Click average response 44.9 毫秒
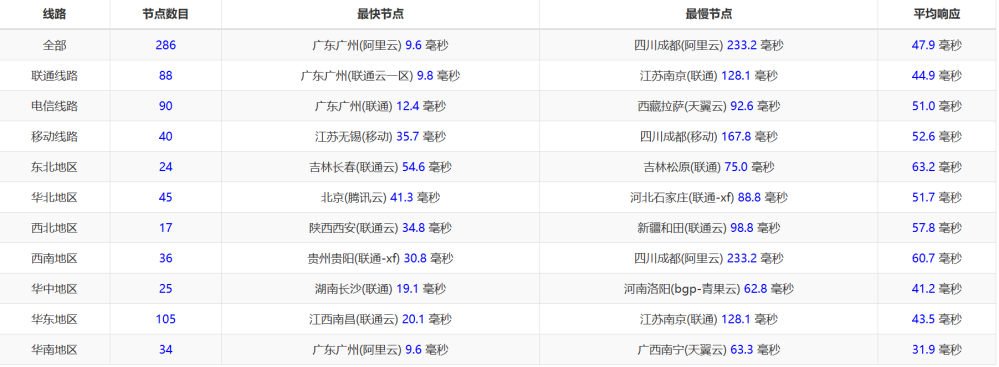 (x=937, y=76)
